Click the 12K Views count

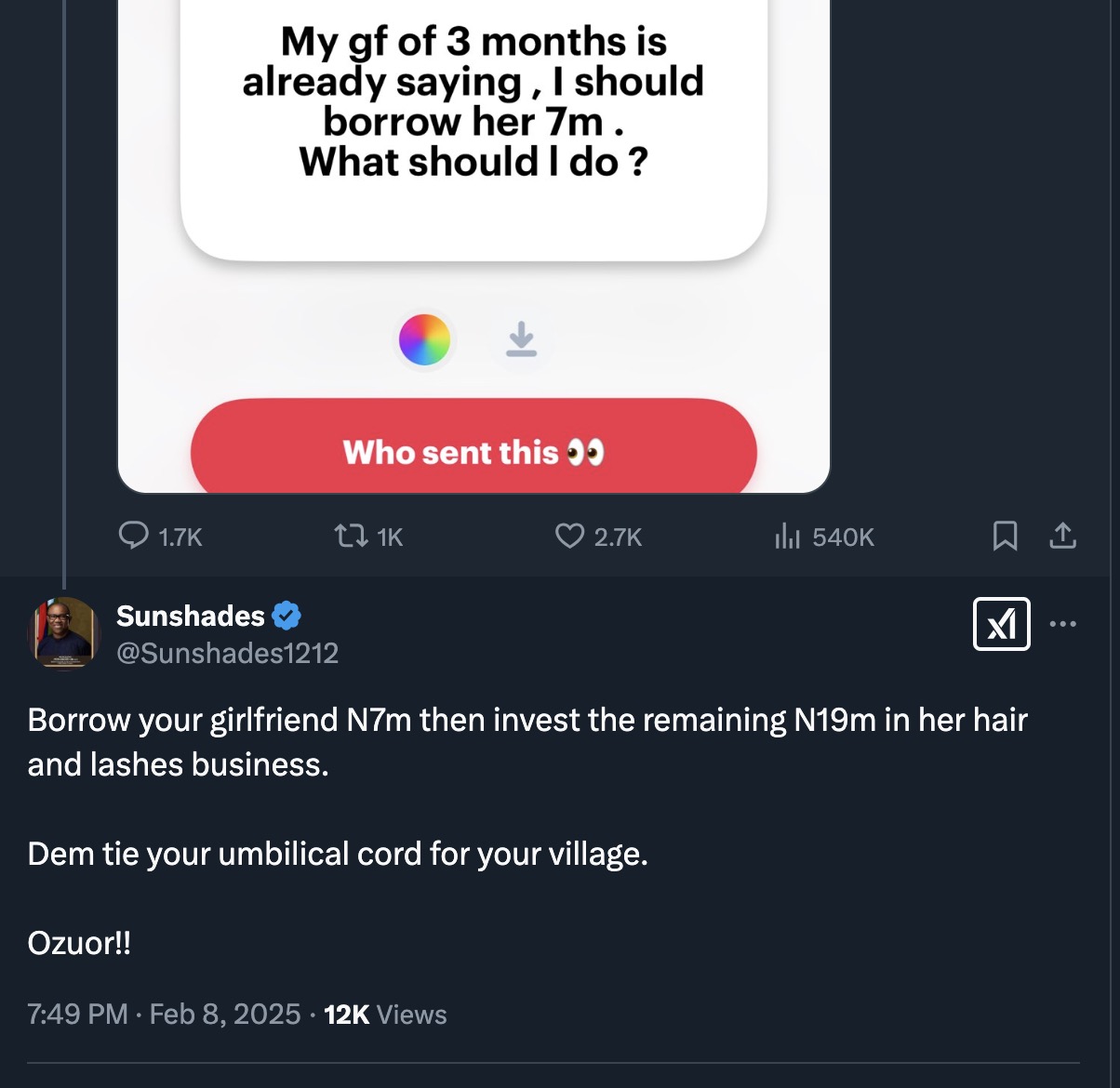coord(385,1014)
